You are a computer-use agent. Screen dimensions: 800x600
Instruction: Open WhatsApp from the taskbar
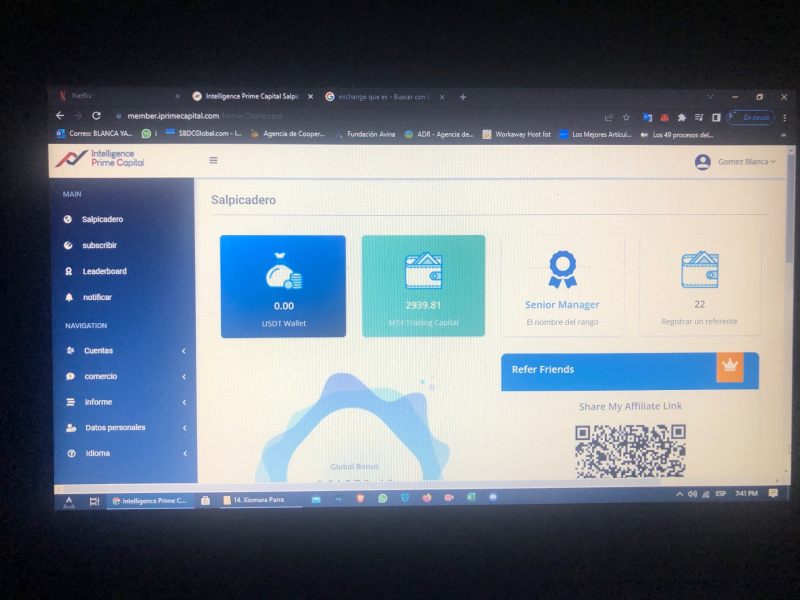(x=383, y=498)
